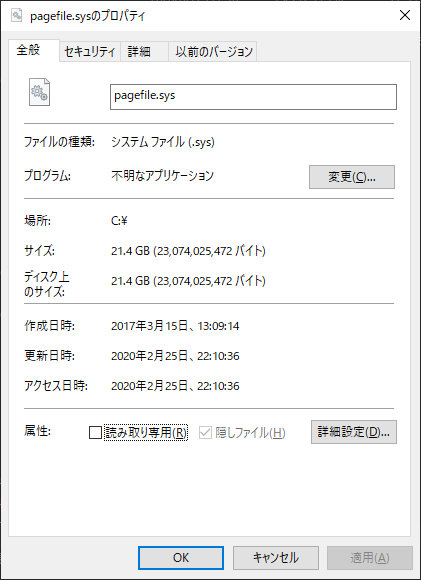Click the pagefile.sys file type icon
The image size is (421, 580).
[40, 92]
